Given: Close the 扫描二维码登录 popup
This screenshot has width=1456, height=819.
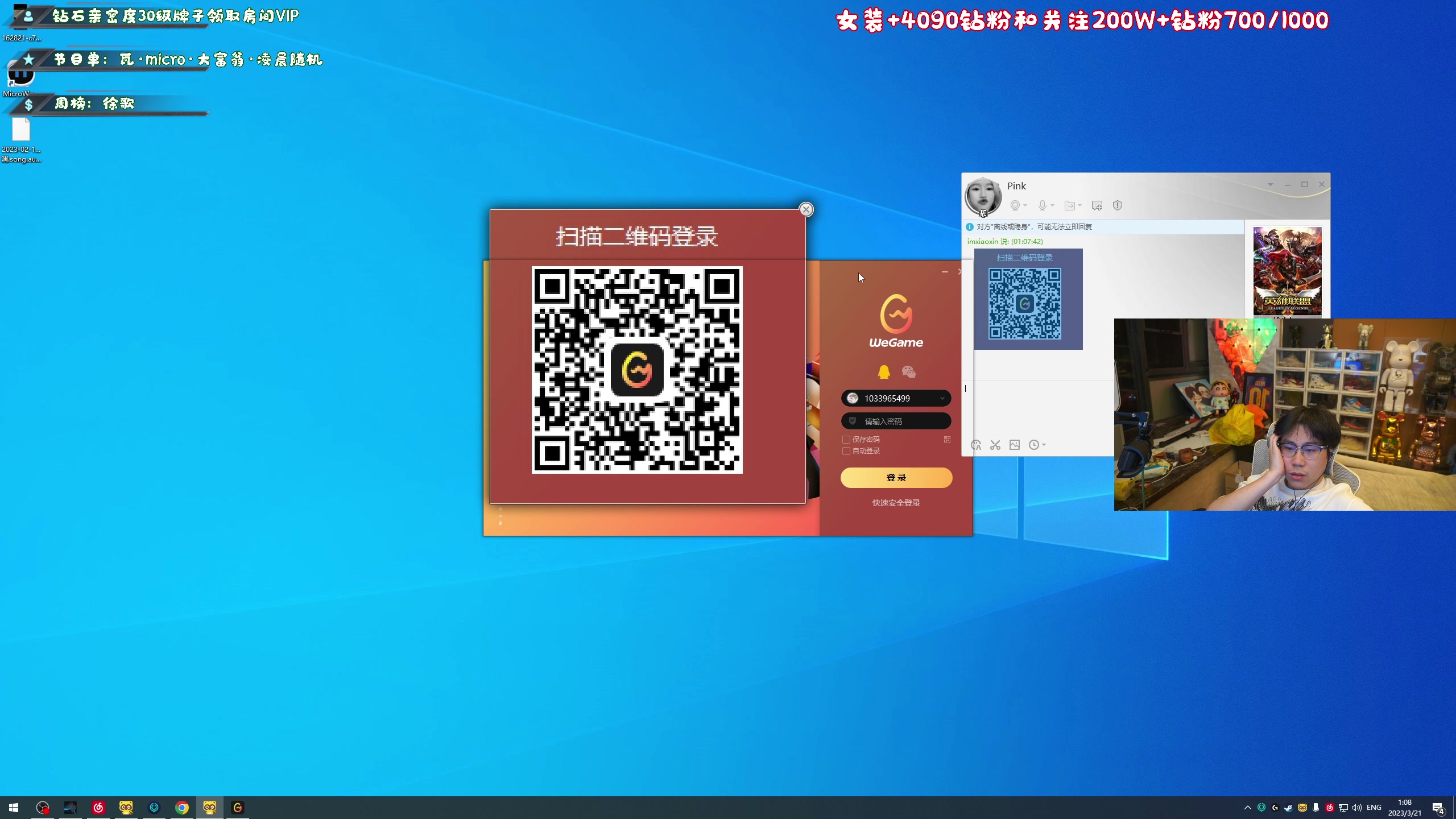Looking at the screenshot, I should click(x=806, y=209).
